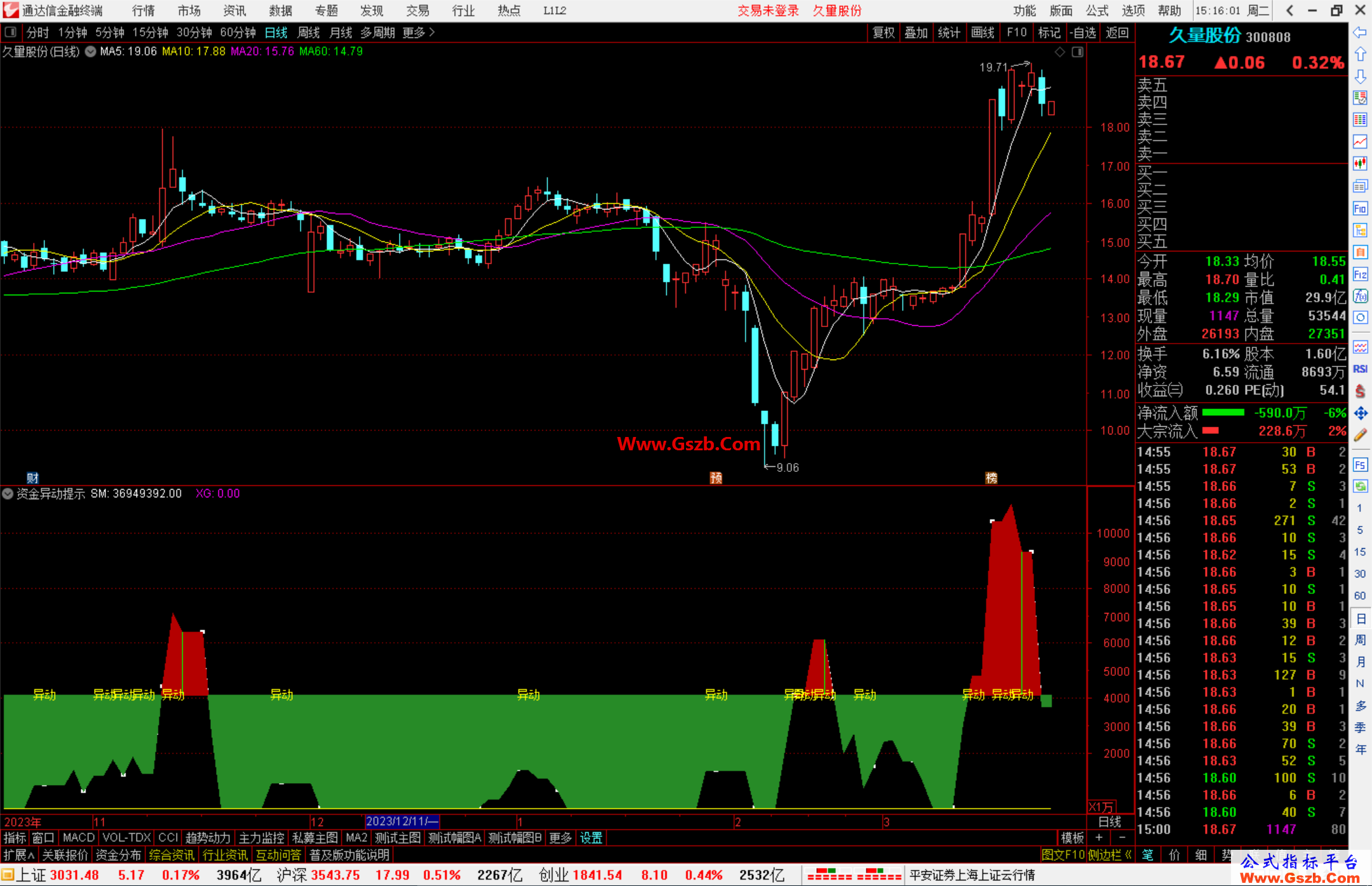Click the plus zoom button near 模板
The width and height of the screenshot is (1372, 886).
click(1100, 838)
